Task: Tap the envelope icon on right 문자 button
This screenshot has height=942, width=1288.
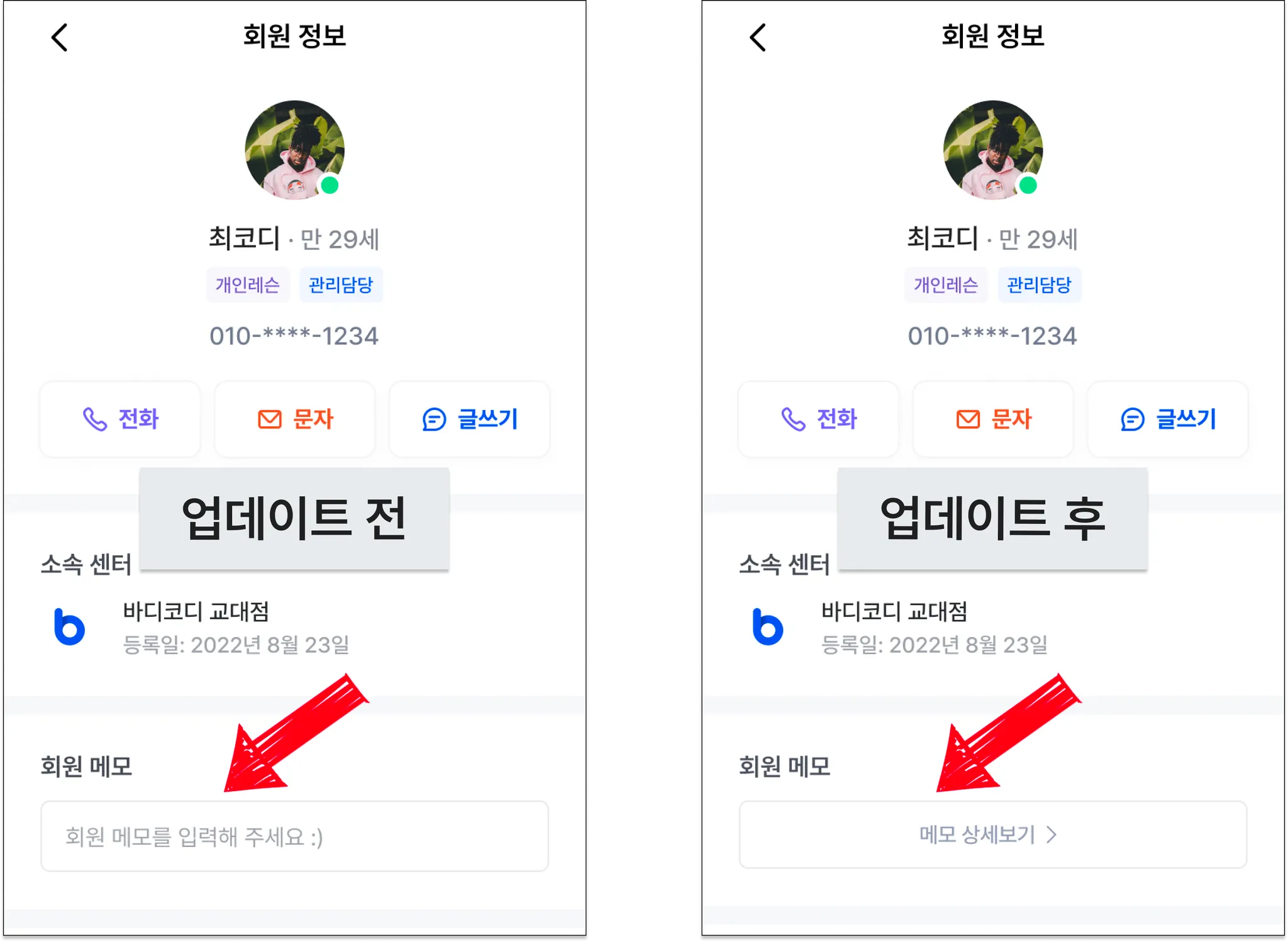Action: click(968, 419)
